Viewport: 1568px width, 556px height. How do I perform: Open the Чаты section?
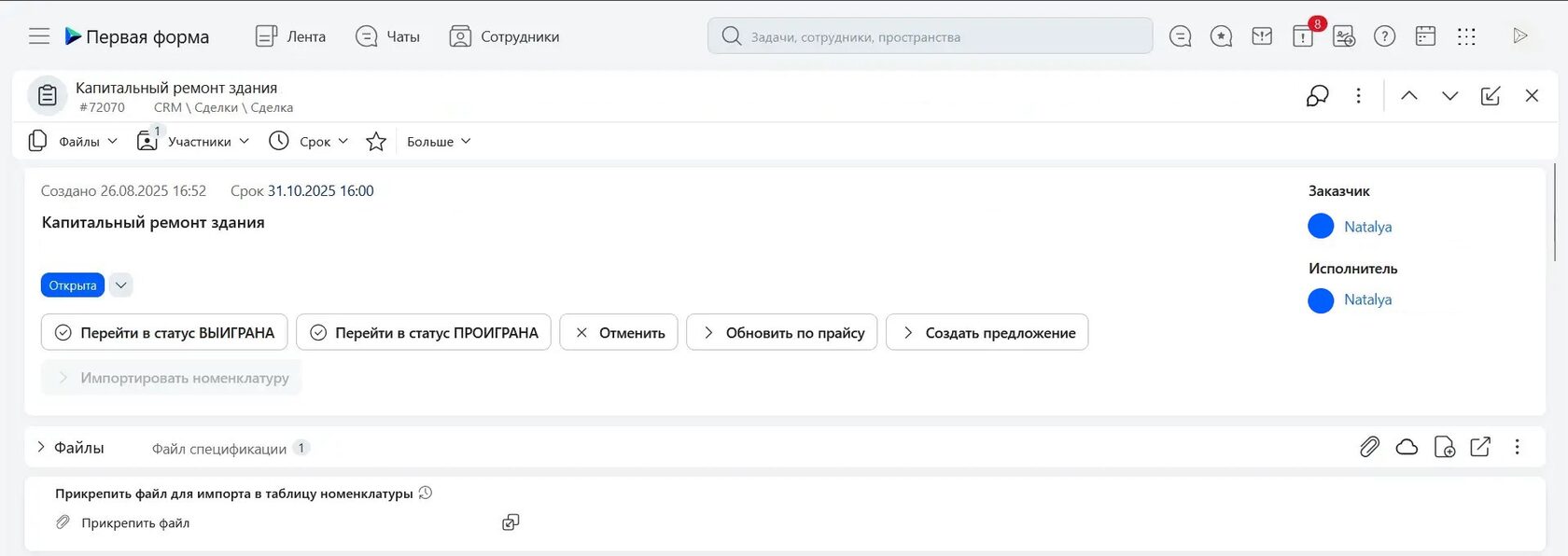point(387,36)
